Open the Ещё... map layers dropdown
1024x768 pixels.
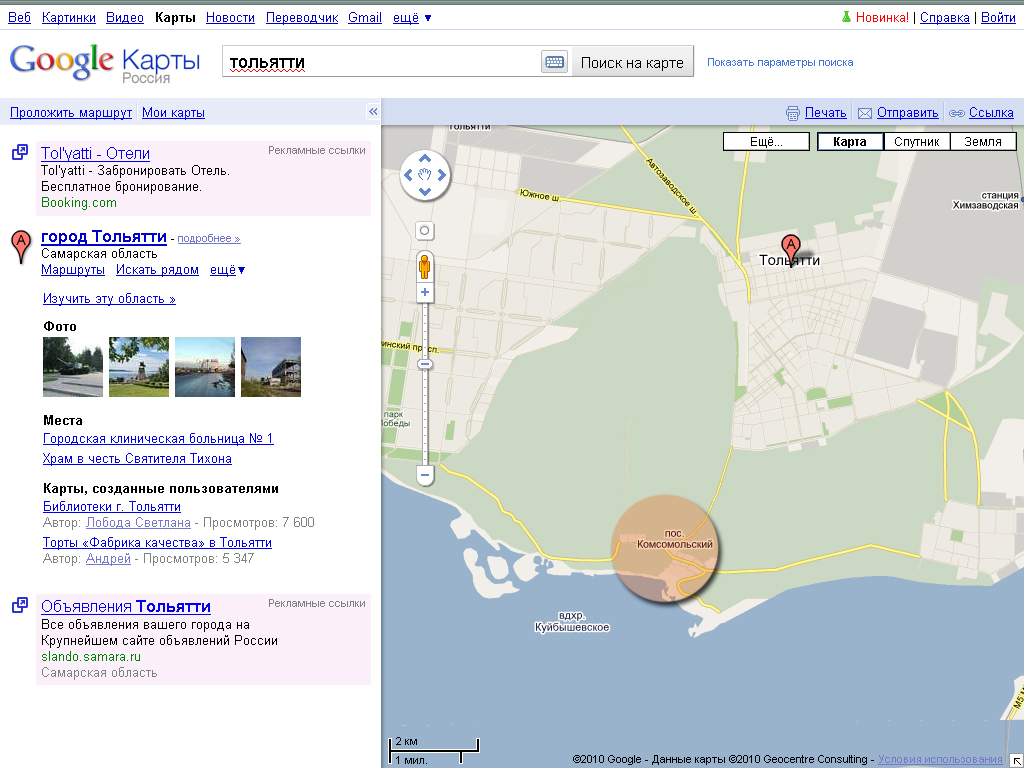tap(766, 141)
